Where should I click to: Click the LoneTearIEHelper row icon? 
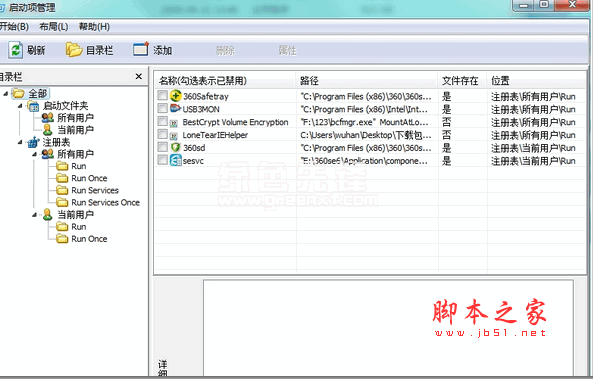point(174,135)
